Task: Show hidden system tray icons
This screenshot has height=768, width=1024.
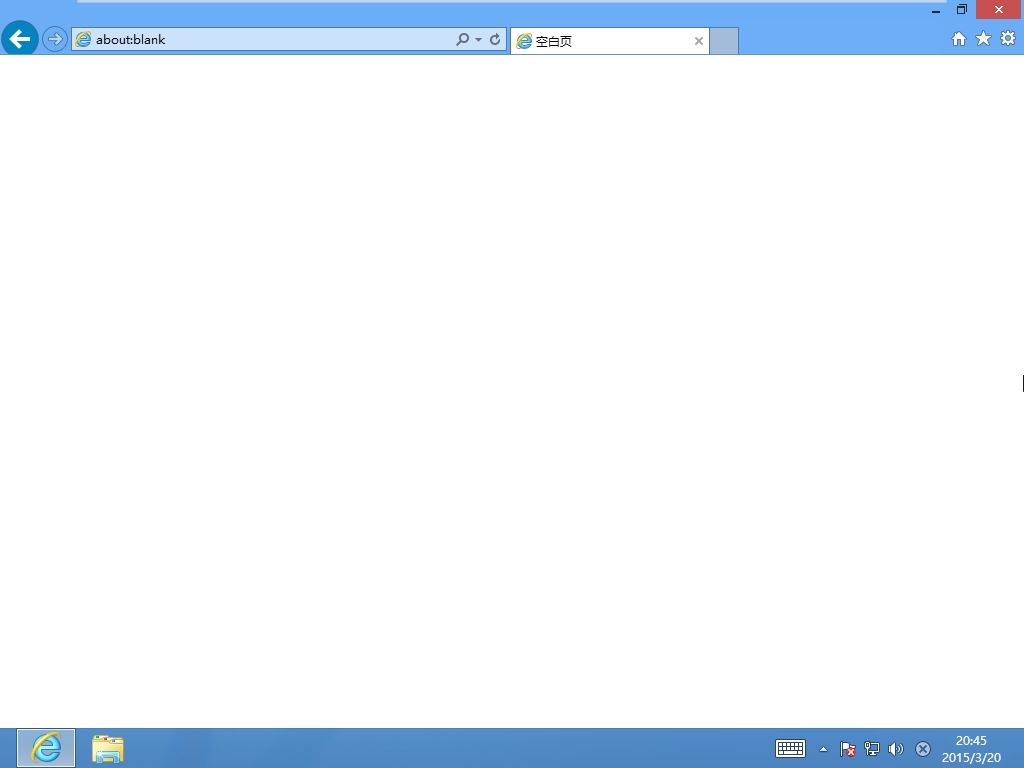Action: pyautogui.click(x=824, y=749)
